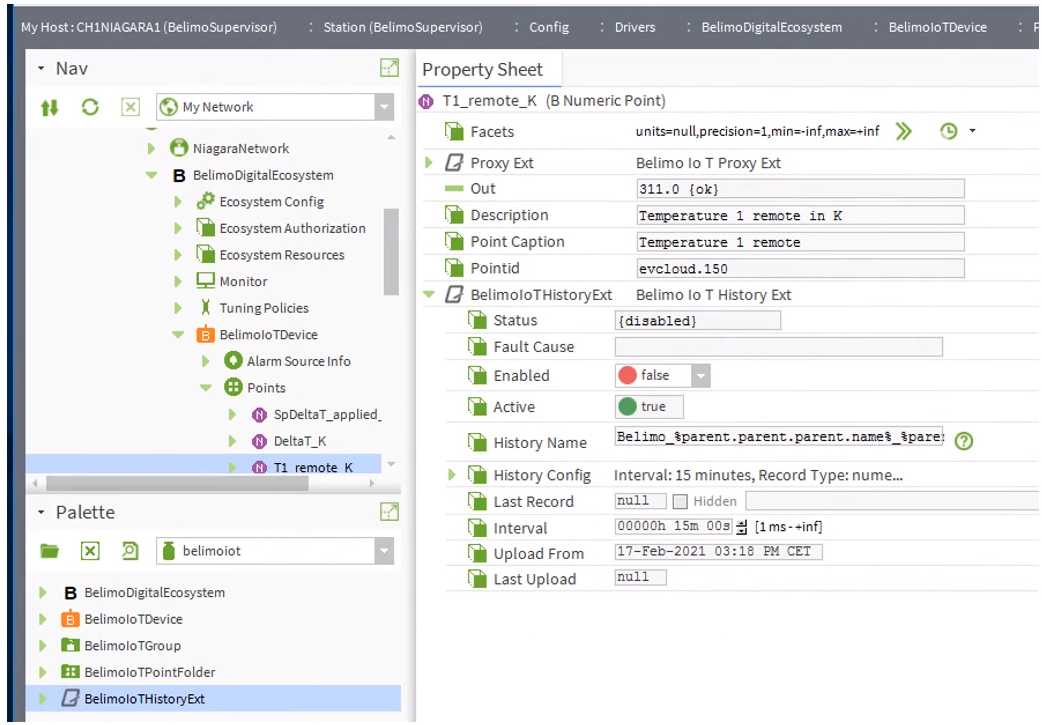Collapse BelimoIoTHistoryExt property section
This screenshot has height=725, width=1042.
pyautogui.click(x=429, y=294)
